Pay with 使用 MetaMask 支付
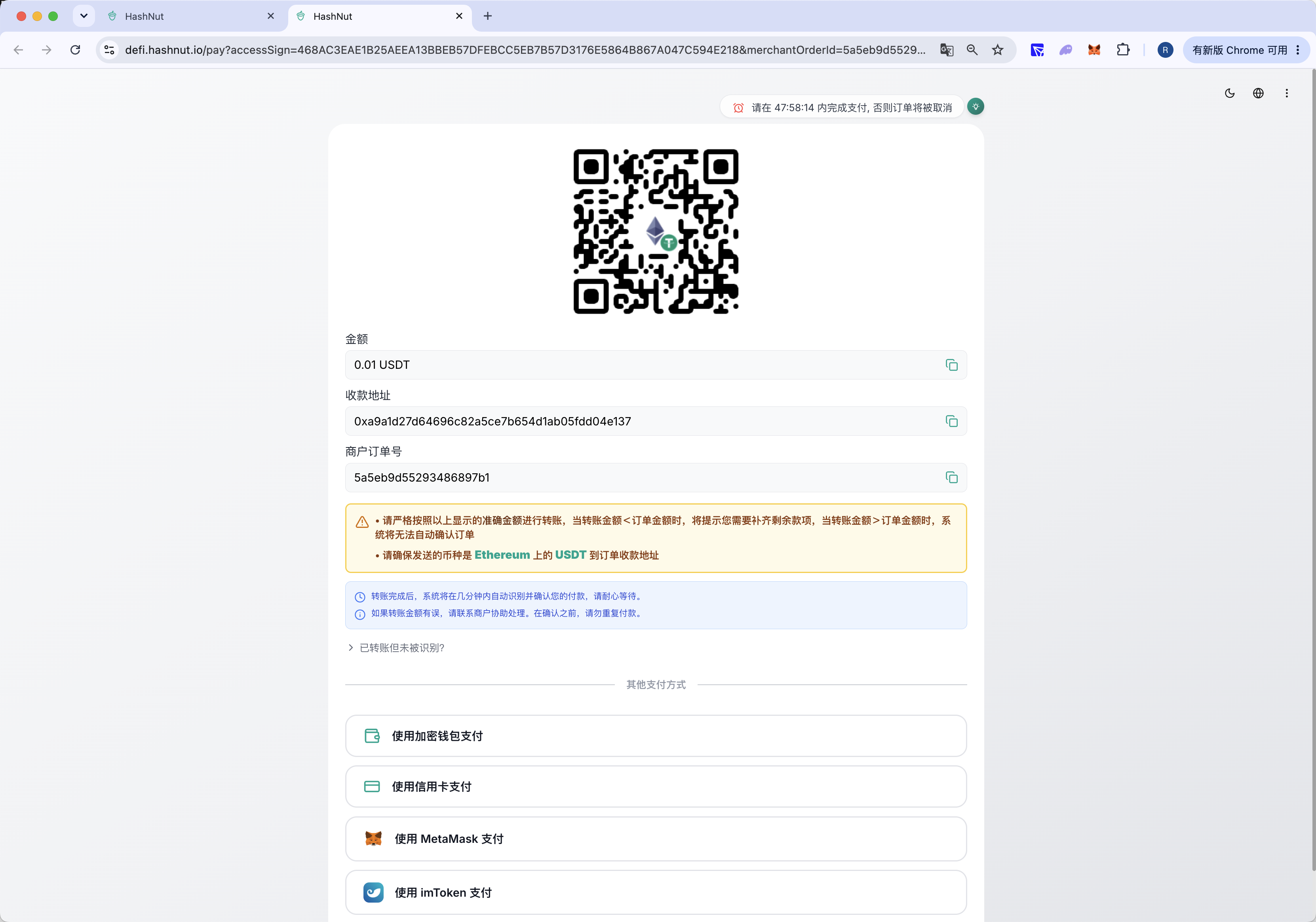The image size is (1316, 922). (656, 839)
